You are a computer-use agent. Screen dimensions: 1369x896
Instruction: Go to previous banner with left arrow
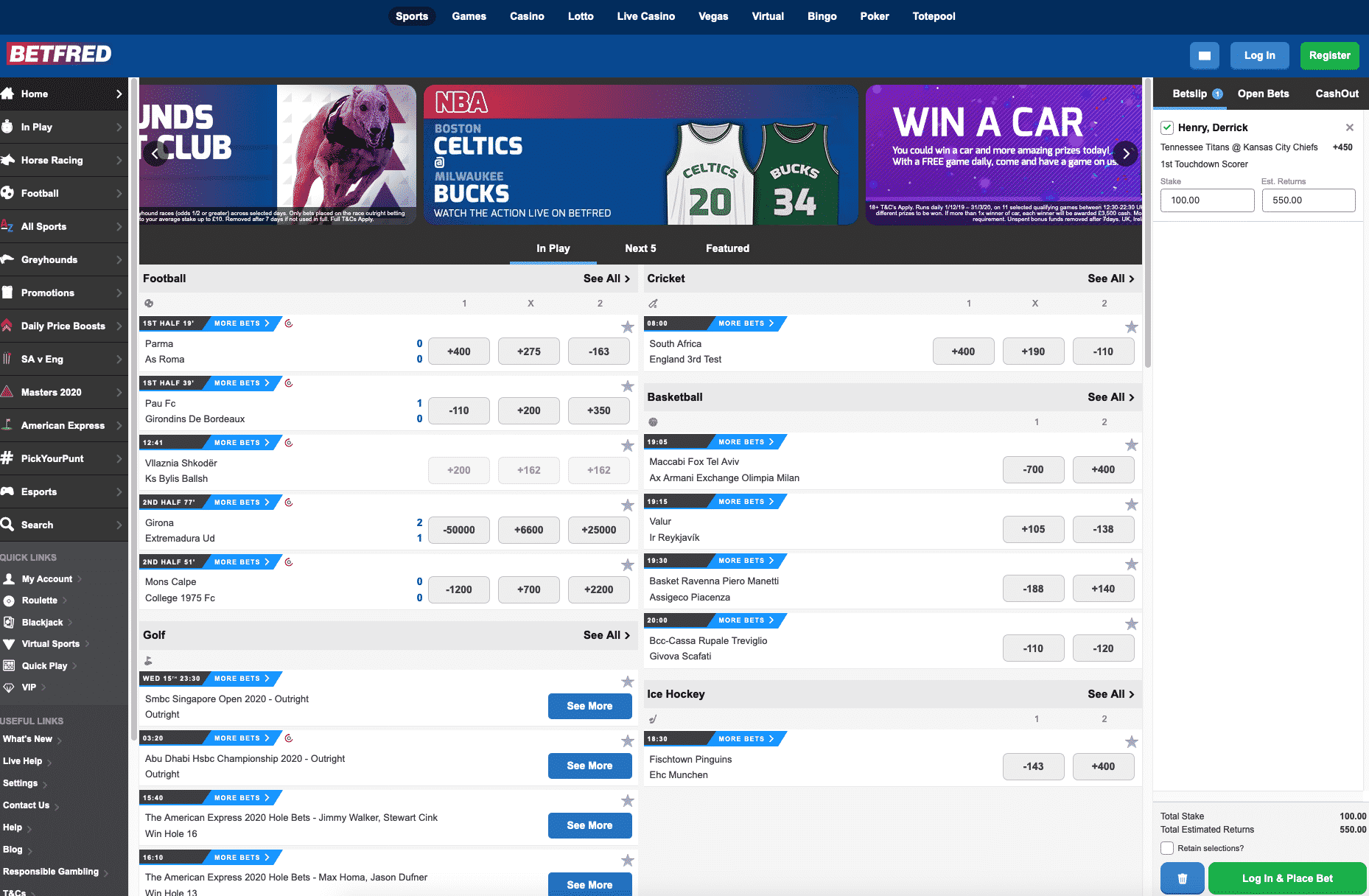tap(155, 154)
